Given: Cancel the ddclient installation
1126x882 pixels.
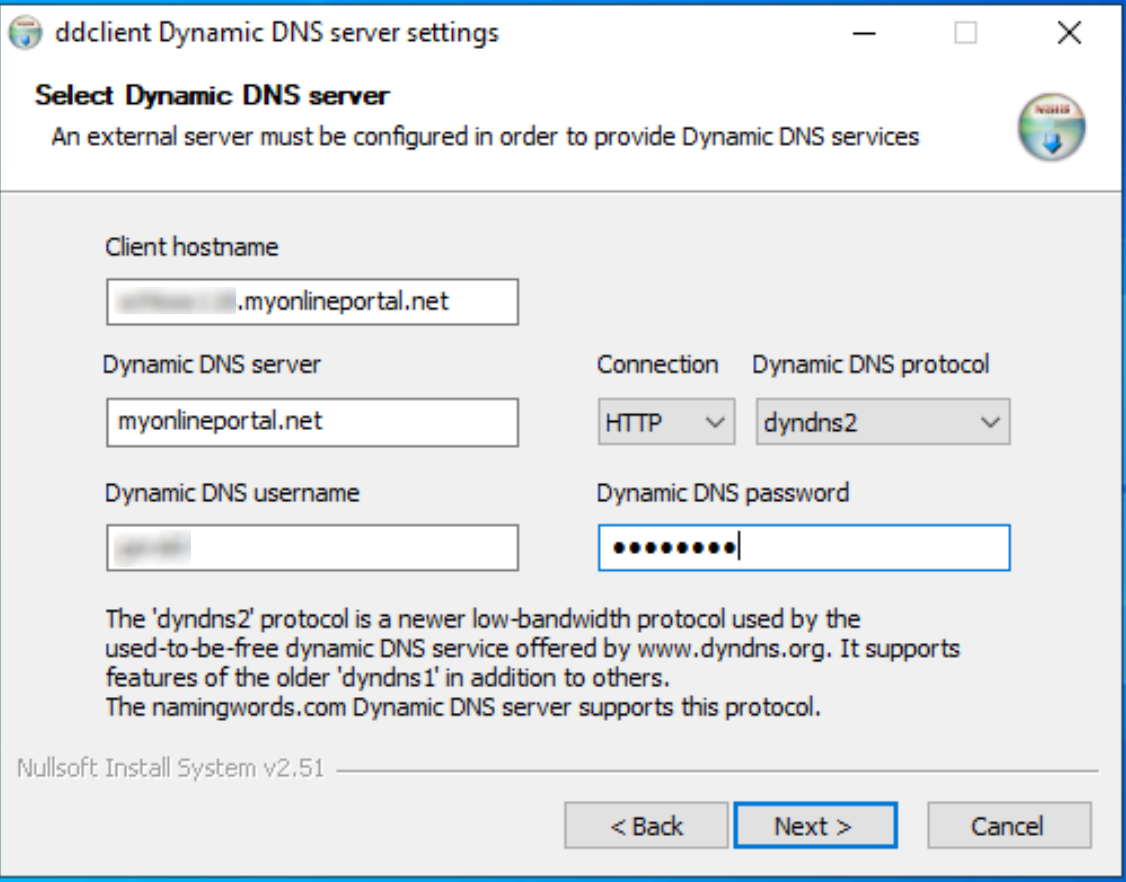Looking at the screenshot, I should (1009, 825).
